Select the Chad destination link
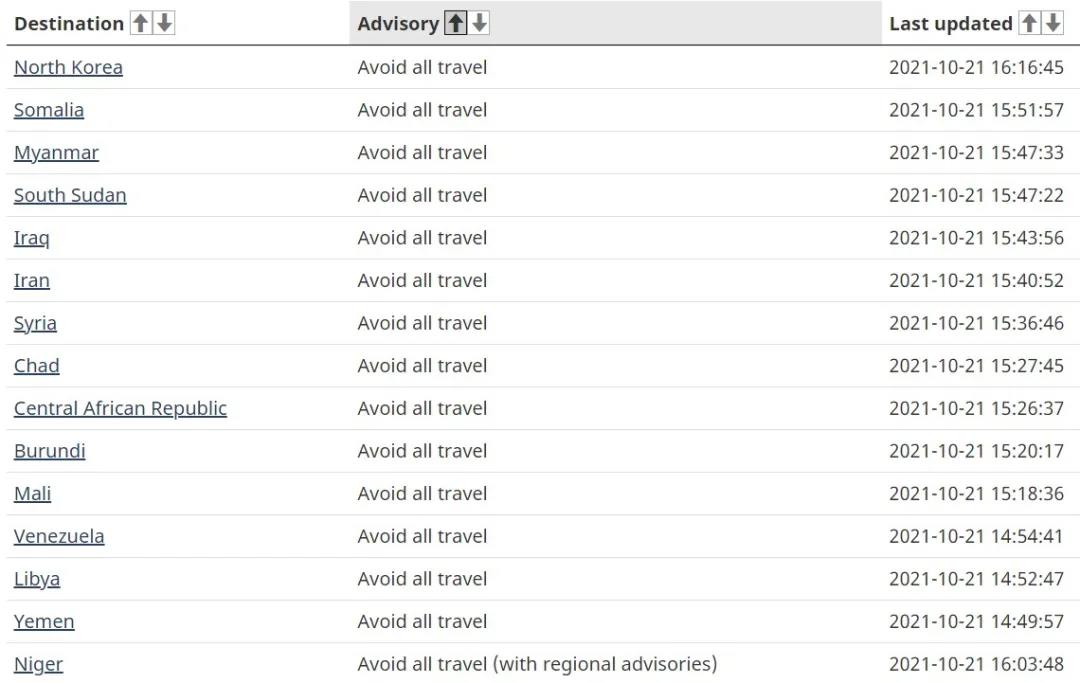This screenshot has width=1080, height=683. [x=37, y=366]
